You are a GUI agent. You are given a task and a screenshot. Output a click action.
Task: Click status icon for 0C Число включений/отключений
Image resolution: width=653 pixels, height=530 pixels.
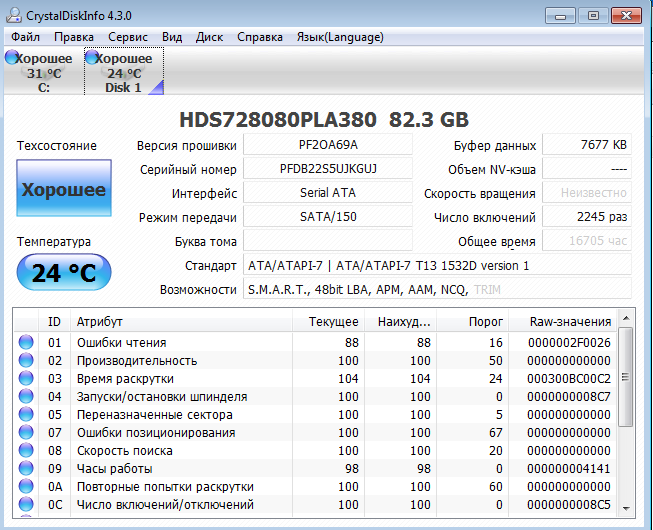tap(26, 504)
